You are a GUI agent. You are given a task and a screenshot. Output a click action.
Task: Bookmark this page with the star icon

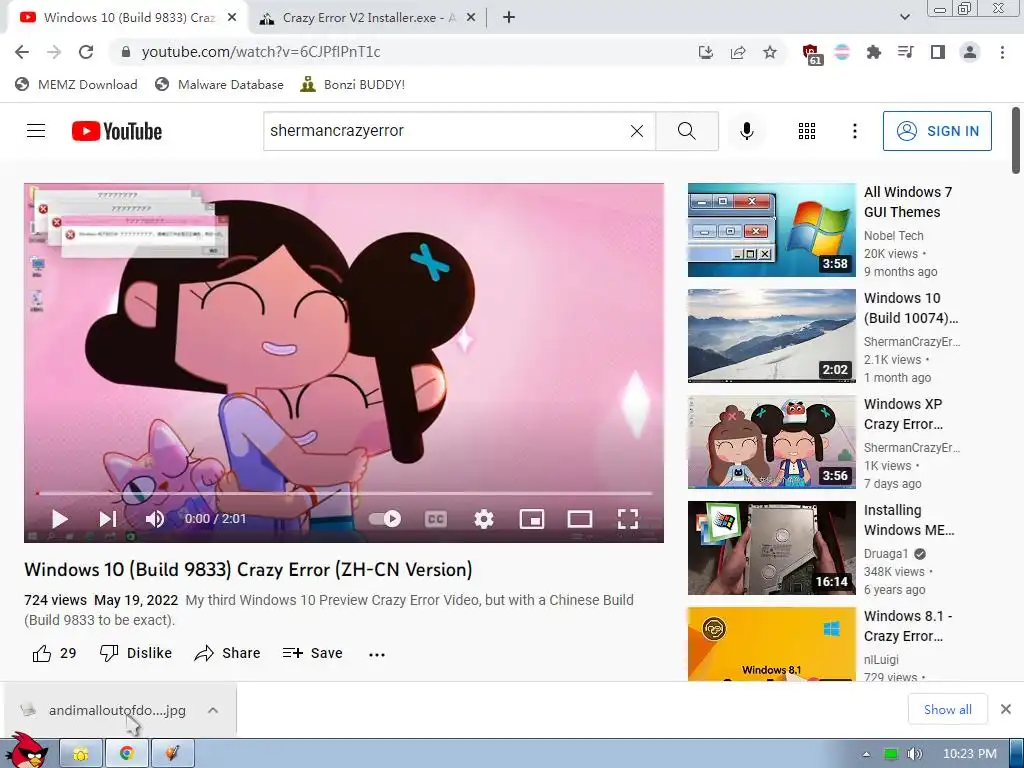(x=770, y=52)
